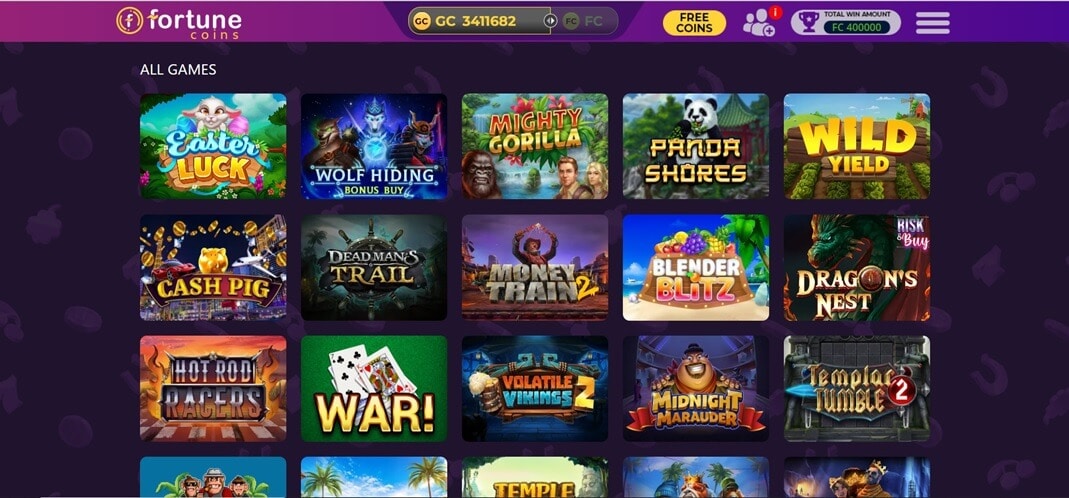1069x498 pixels.
Task: Toggle the GC/FC currency switch arrow
Action: click(x=550, y=21)
